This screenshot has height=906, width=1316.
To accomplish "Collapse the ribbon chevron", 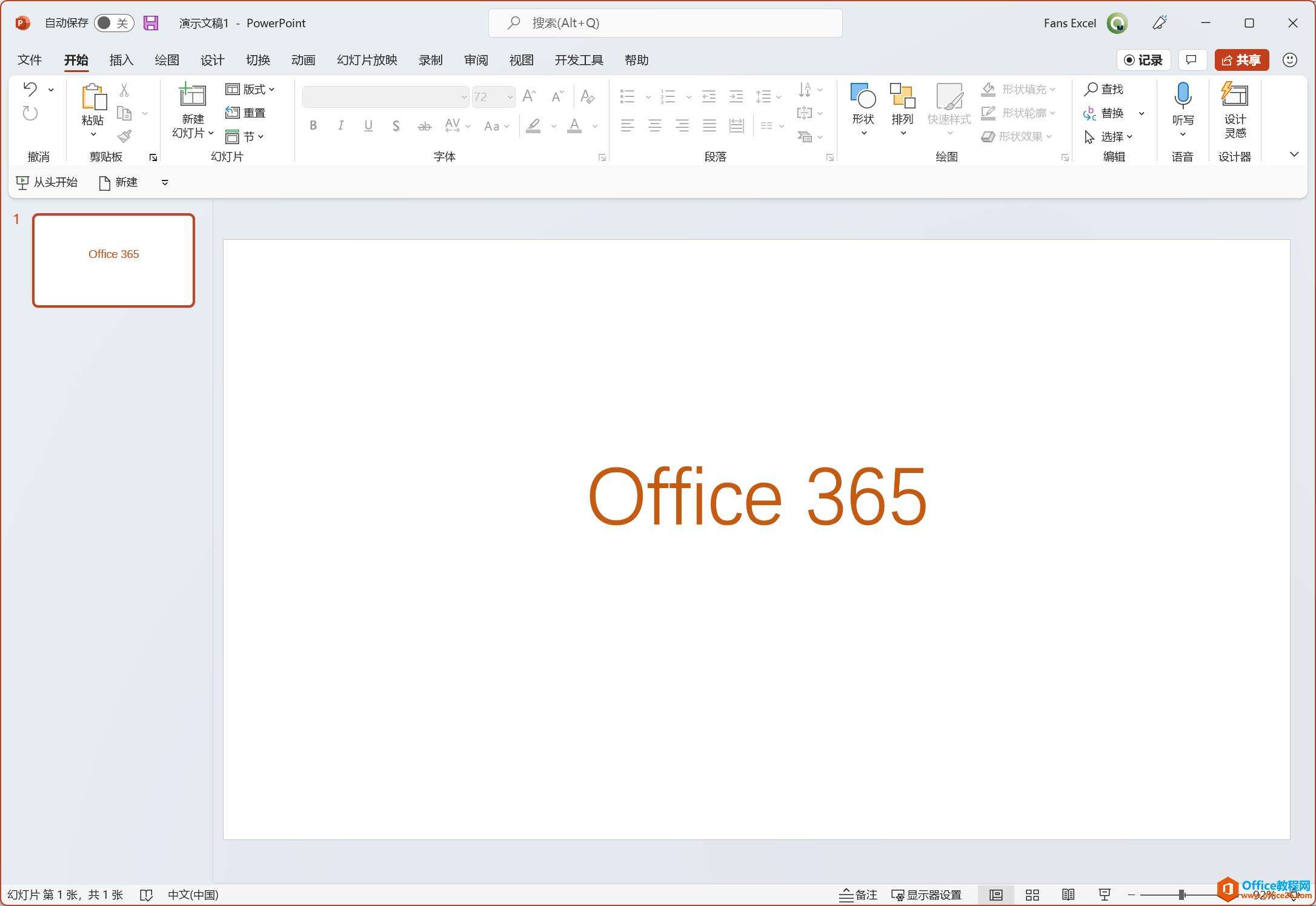I will pos(1294,154).
